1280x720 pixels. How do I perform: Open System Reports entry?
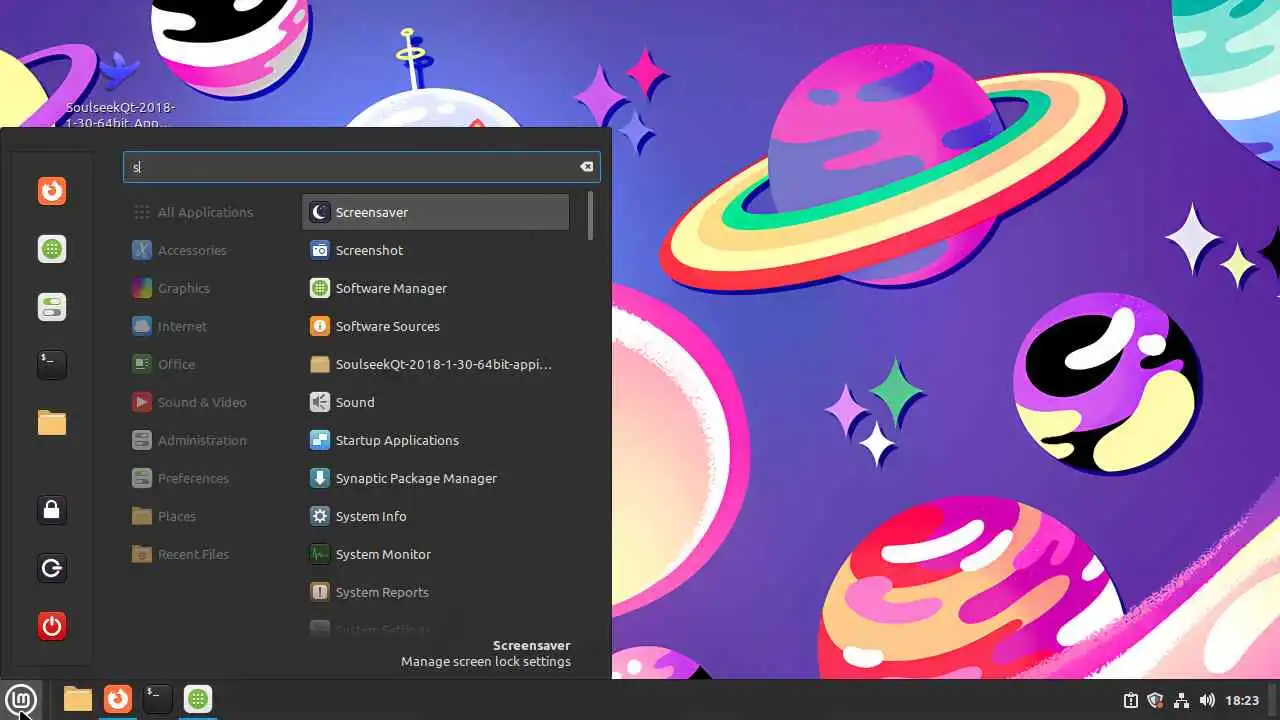click(436, 592)
